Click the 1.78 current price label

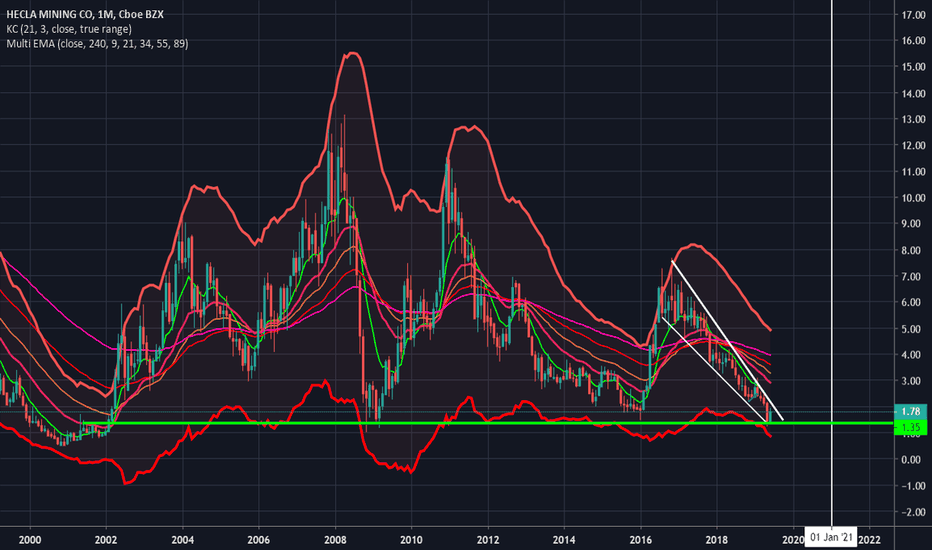(x=910, y=411)
